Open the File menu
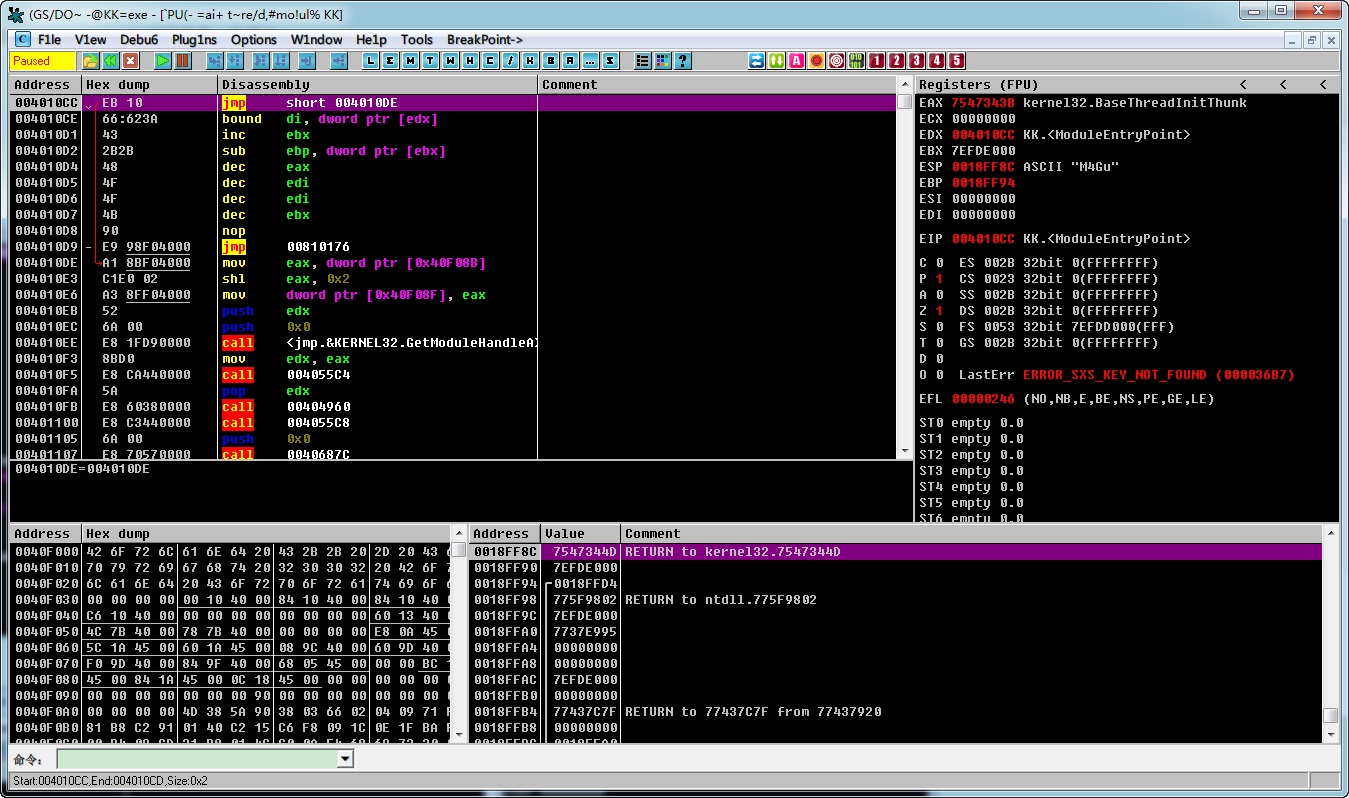 coord(49,40)
